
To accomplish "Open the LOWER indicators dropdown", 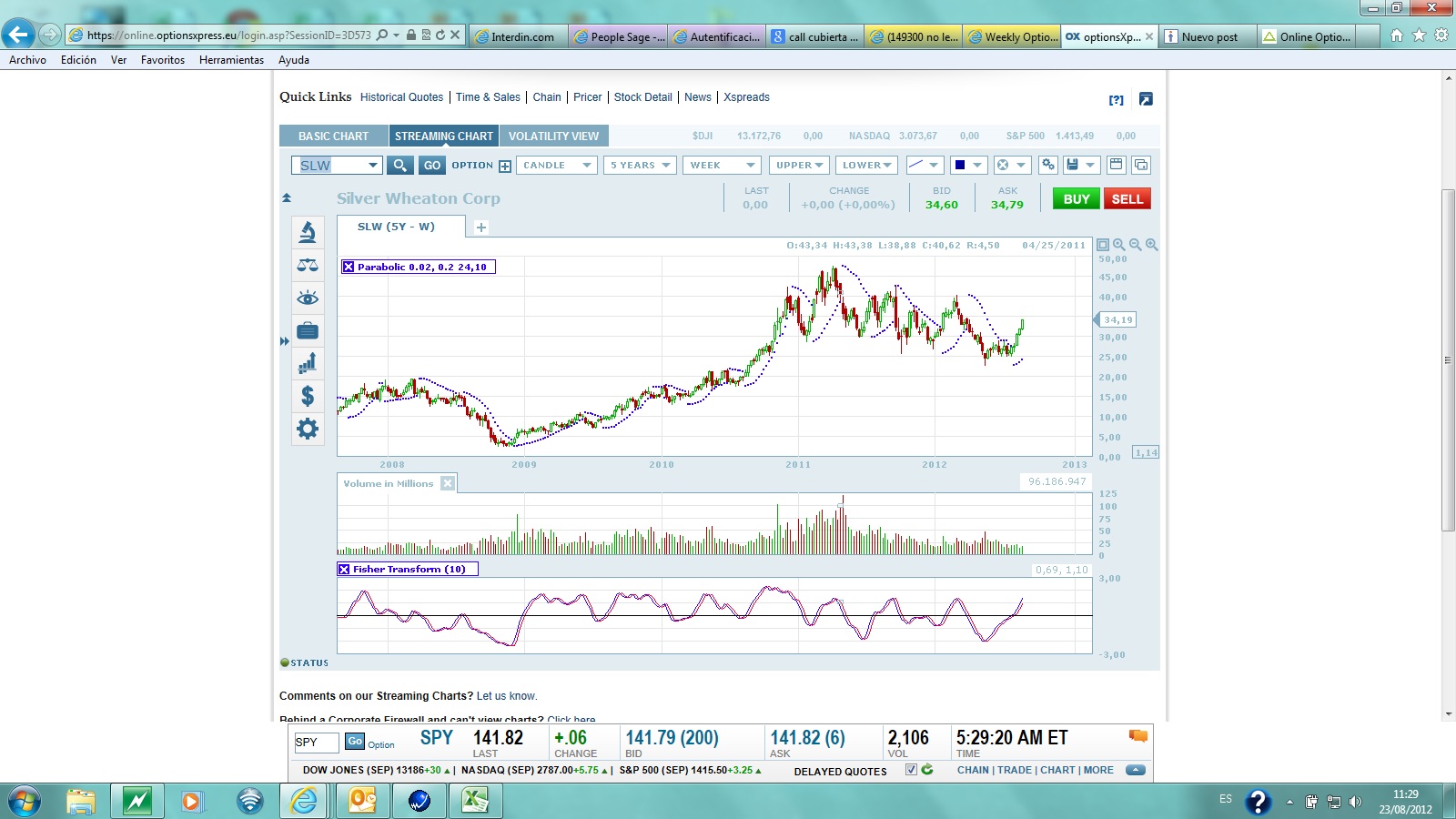I will 865,165.
